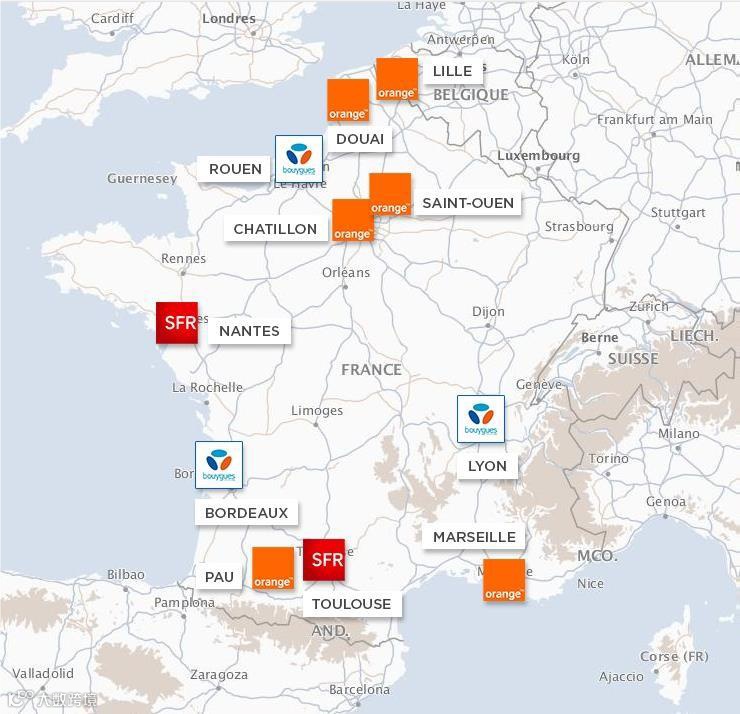Select the Bouygues marker at Rouen
The height and width of the screenshot is (714, 740).
pyautogui.click(x=299, y=159)
